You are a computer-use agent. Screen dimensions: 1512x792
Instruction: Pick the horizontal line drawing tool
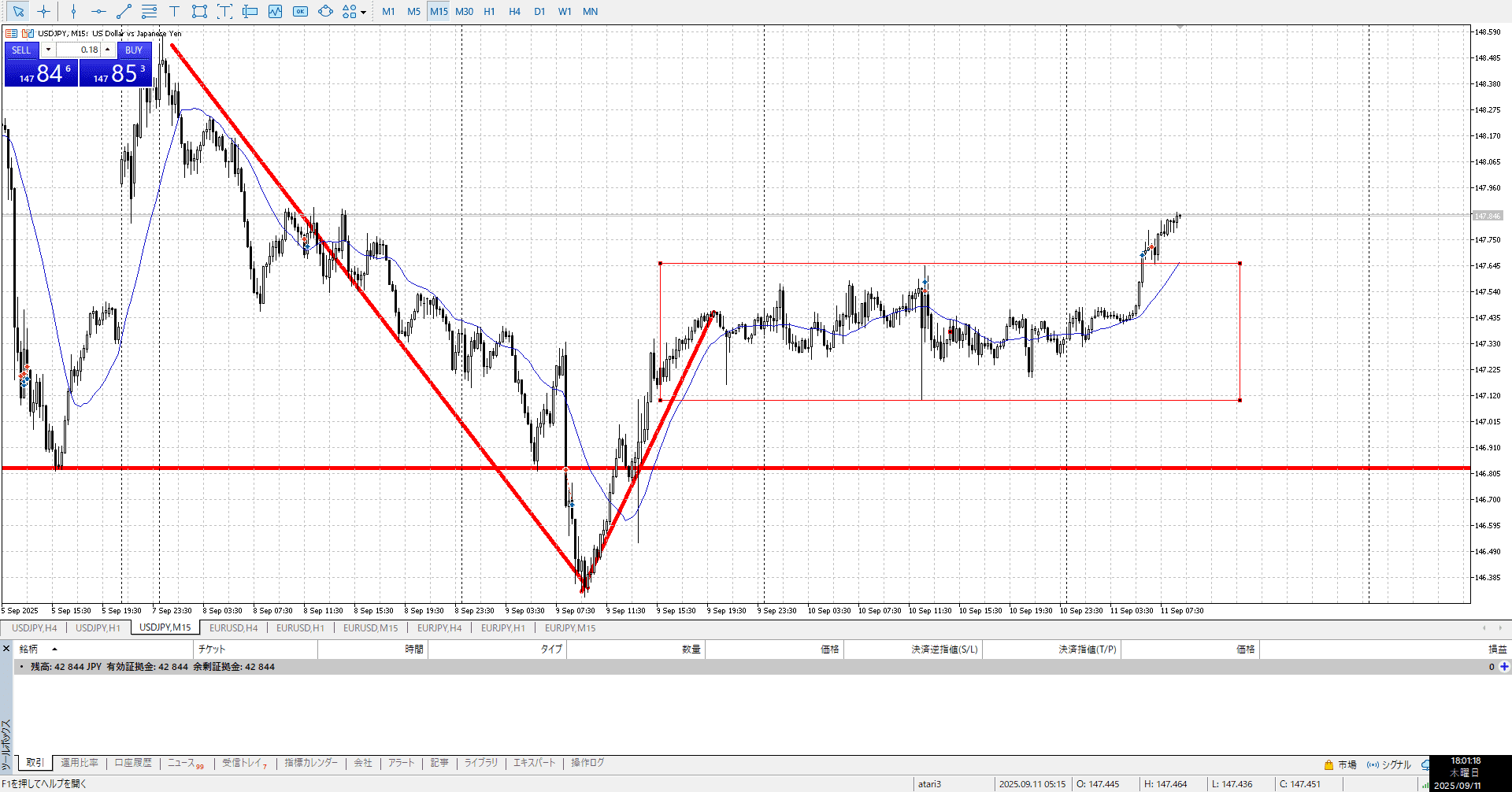98,11
